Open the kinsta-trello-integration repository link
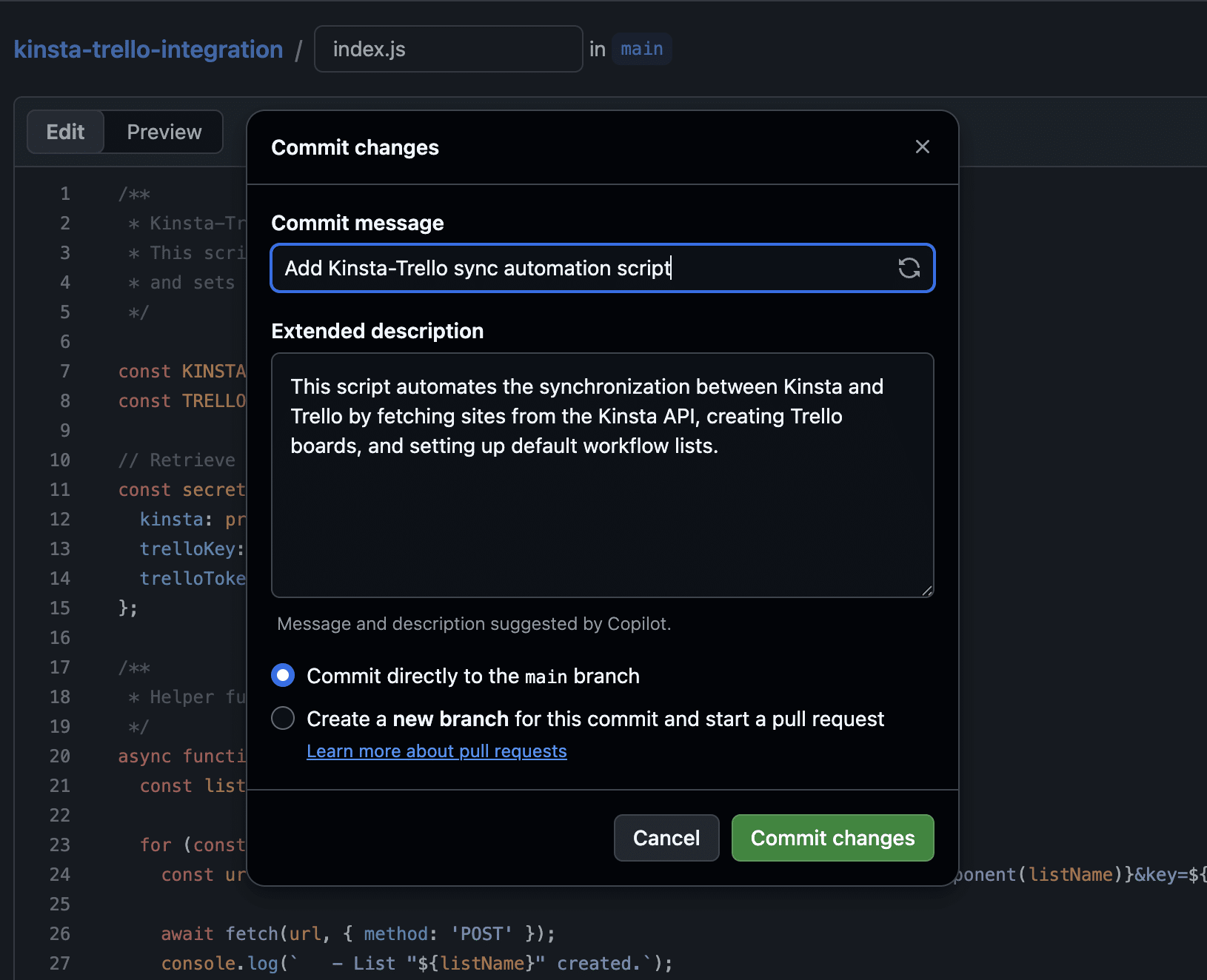Viewport: 1207px width, 980px height. tap(148, 49)
